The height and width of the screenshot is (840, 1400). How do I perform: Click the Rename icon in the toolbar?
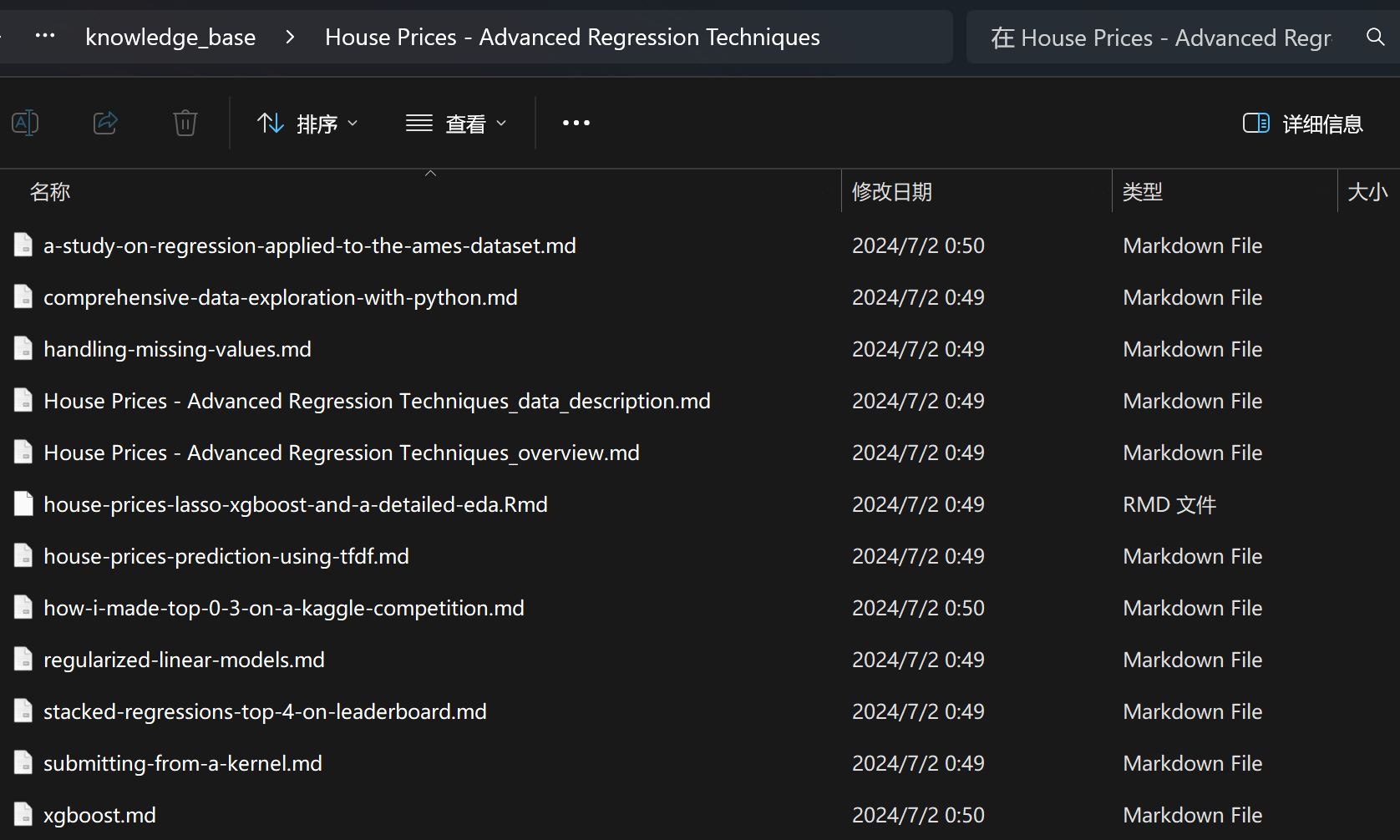coord(25,124)
